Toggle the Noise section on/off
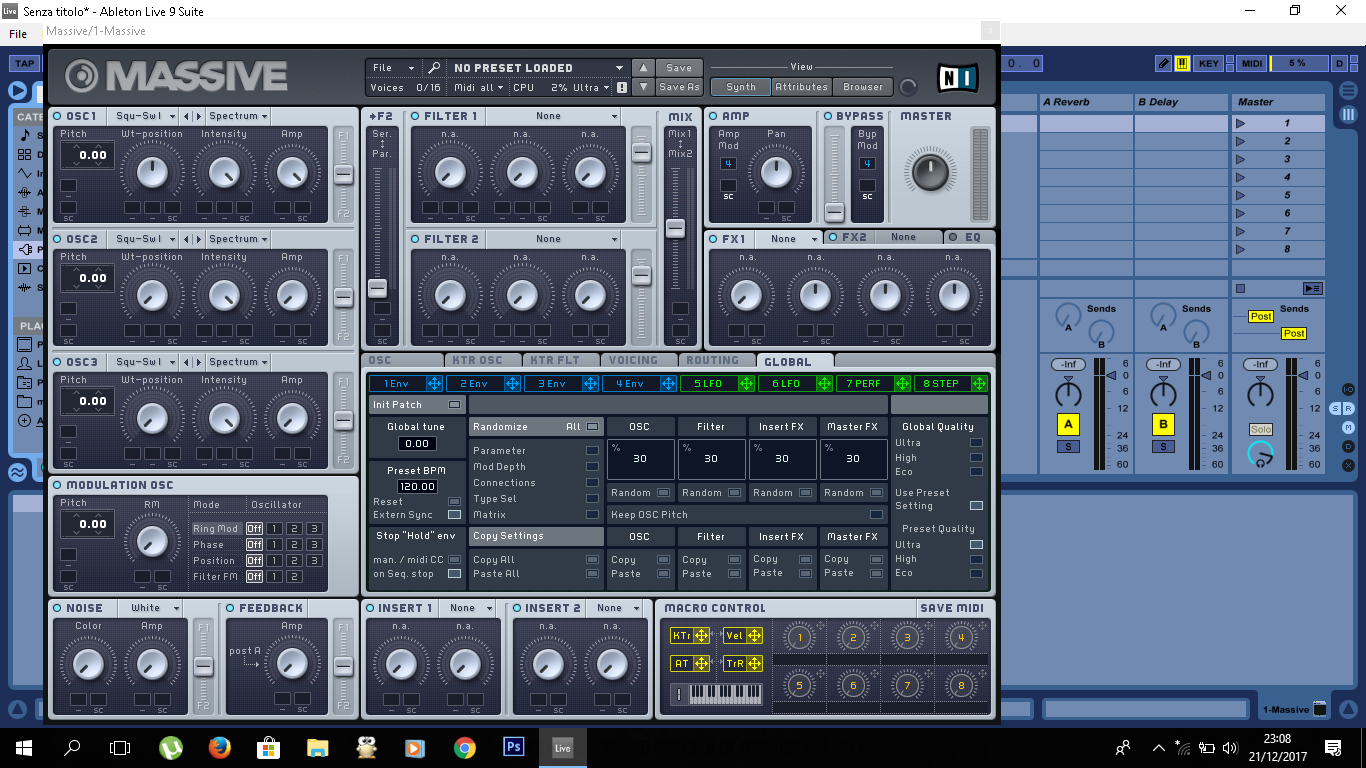The width and height of the screenshot is (1366, 768). click(57, 608)
